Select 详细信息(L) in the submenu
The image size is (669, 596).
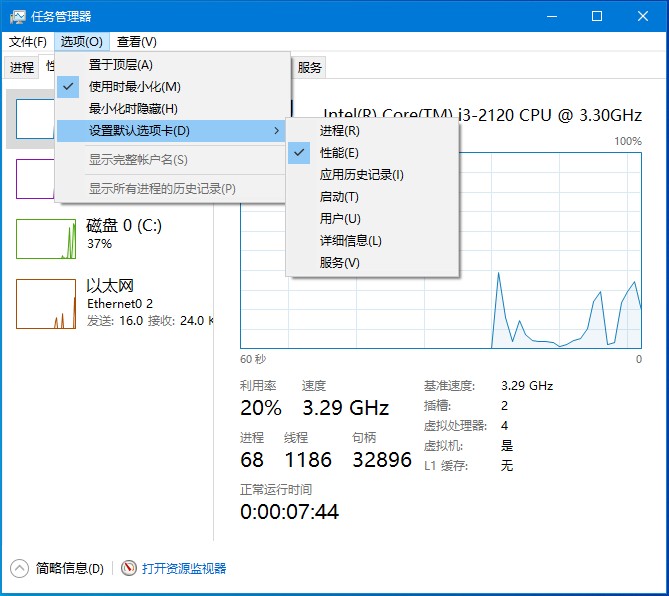coord(351,241)
